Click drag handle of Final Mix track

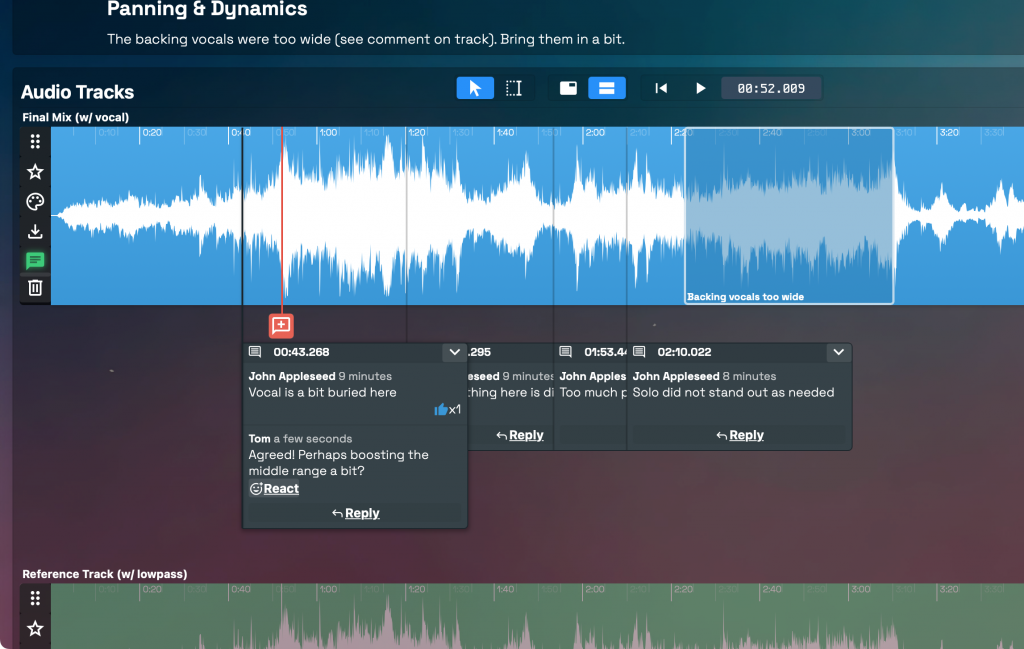point(35,142)
